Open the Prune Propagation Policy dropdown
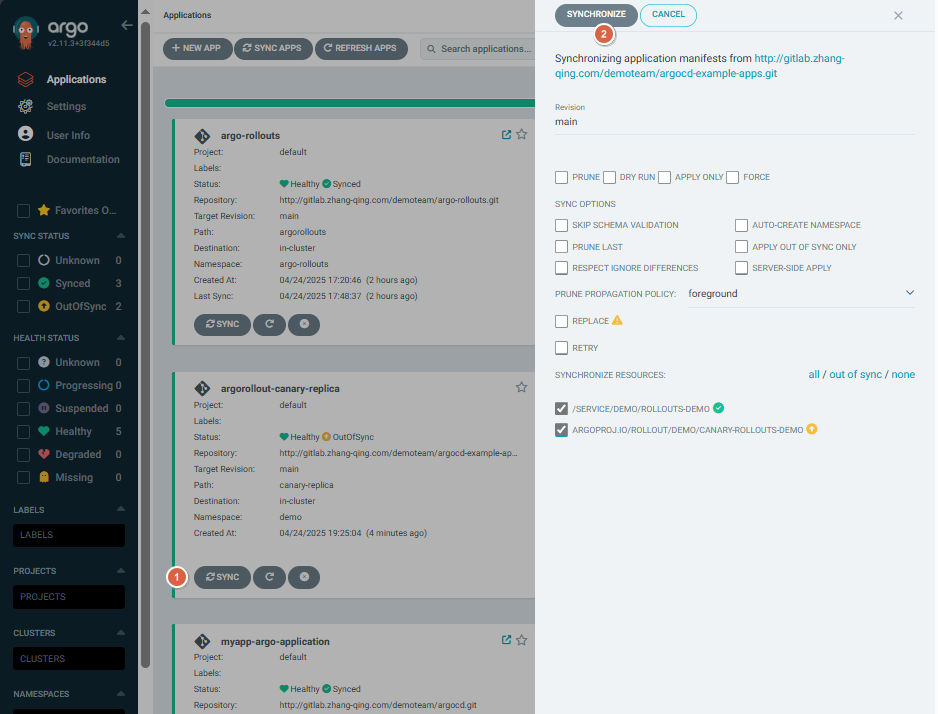 [x=802, y=294]
